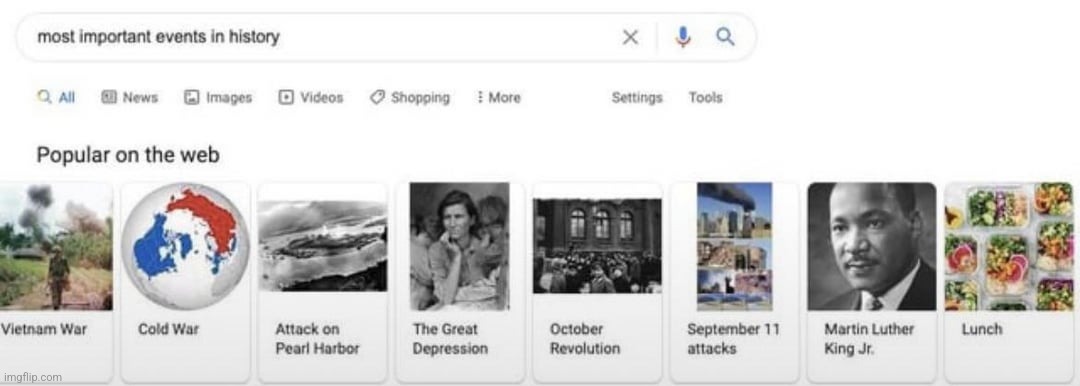Clear the search query with the X icon
This screenshot has width=1080, height=386.
[x=630, y=37]
